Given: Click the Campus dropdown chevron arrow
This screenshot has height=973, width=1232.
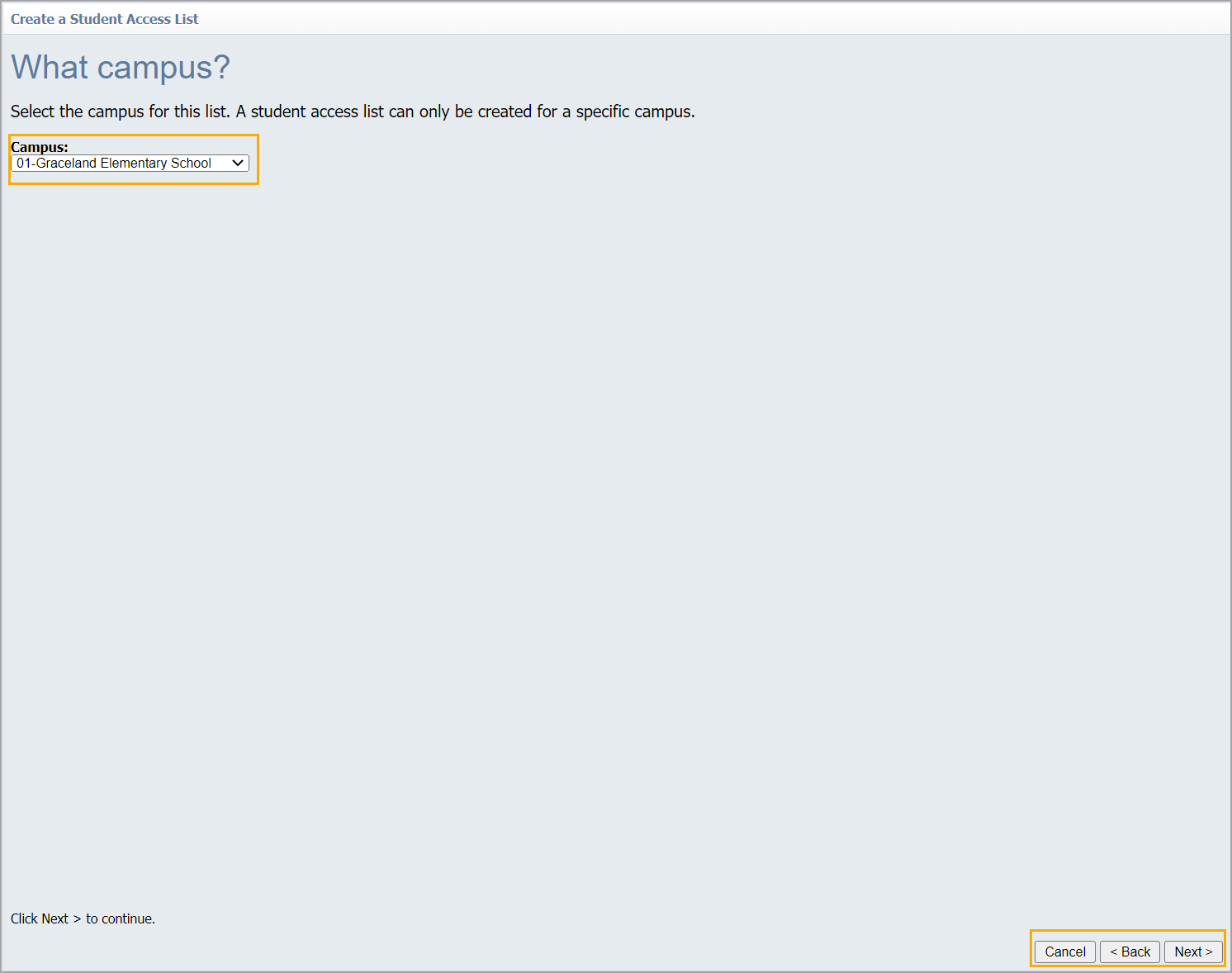Looking at the screenshot, I should (238, 164).
